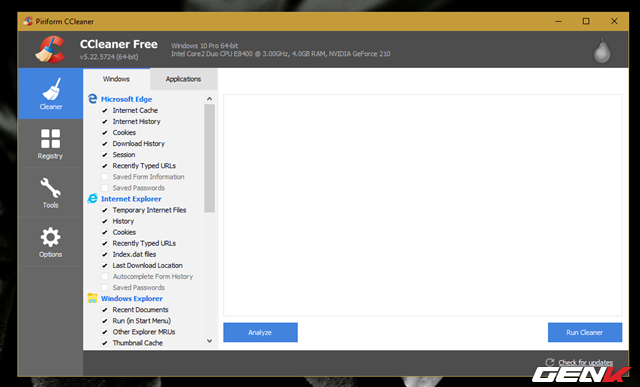640x387 pixels.
Task: Uncheck Internet Cache under Microsoft Edge
Action: point(105,110)
